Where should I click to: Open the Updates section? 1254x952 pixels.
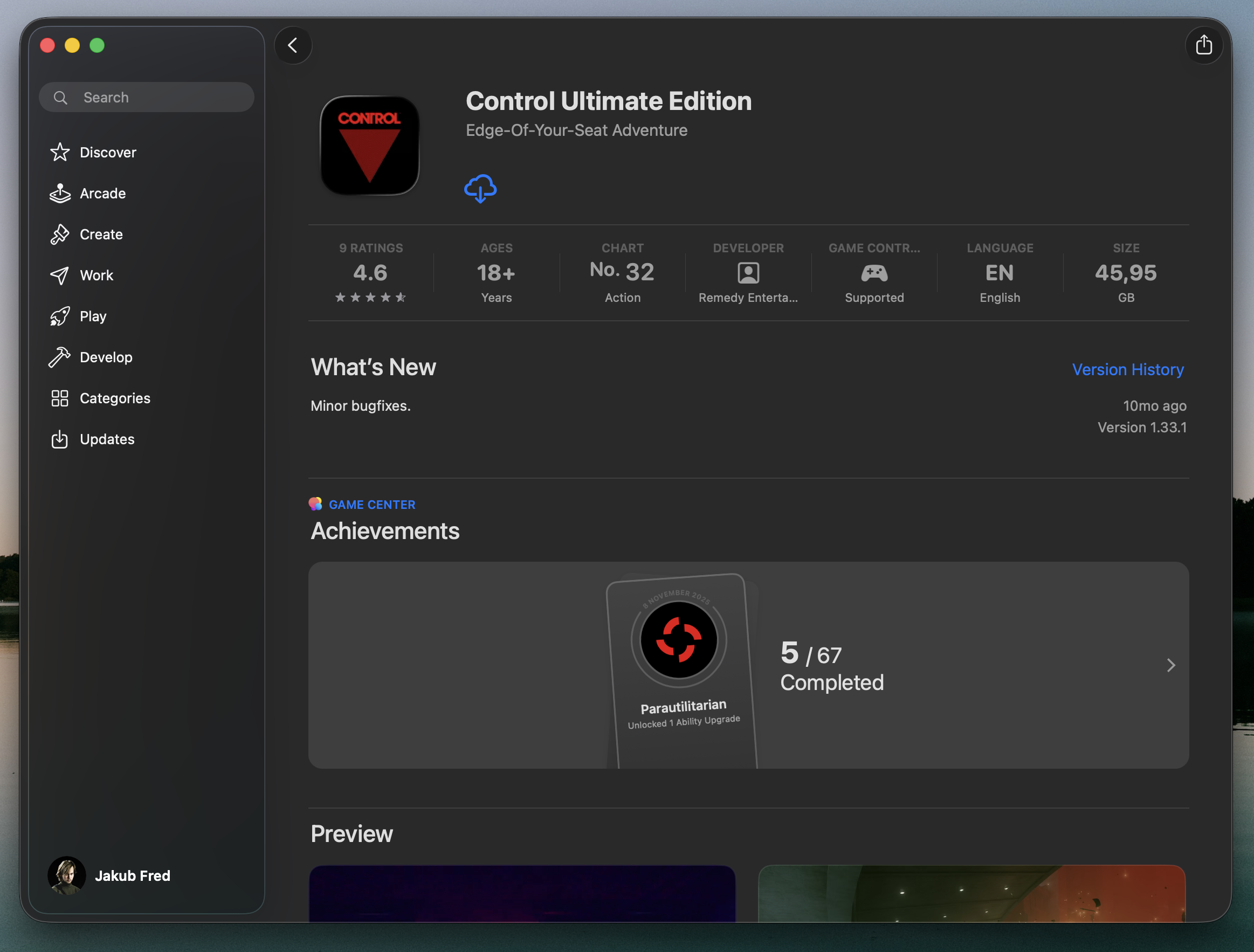146,439
